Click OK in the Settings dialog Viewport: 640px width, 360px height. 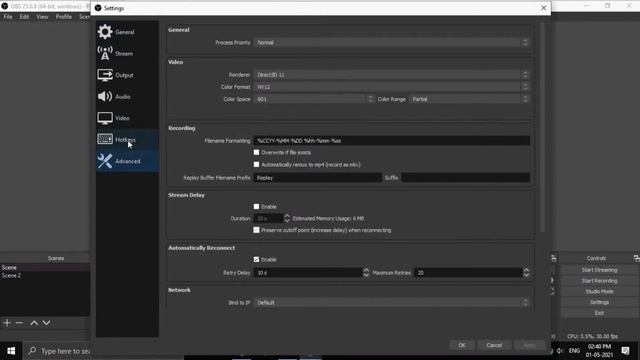pyautogui.click(x=462, y=345)
